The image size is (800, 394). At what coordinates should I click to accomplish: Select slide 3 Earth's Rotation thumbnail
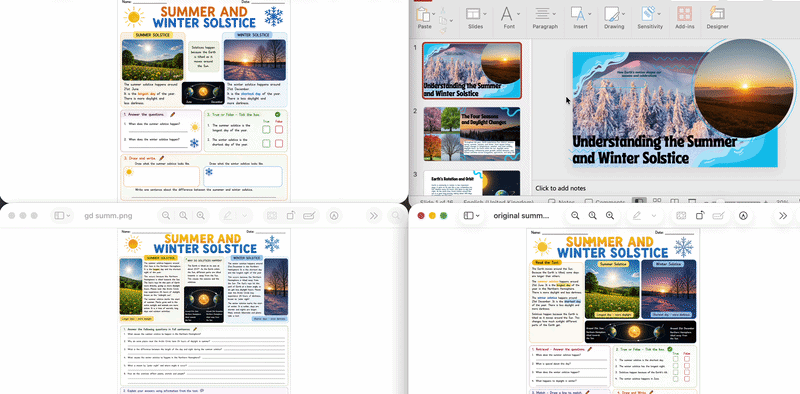pyautogui.click(x=472, y=183)
